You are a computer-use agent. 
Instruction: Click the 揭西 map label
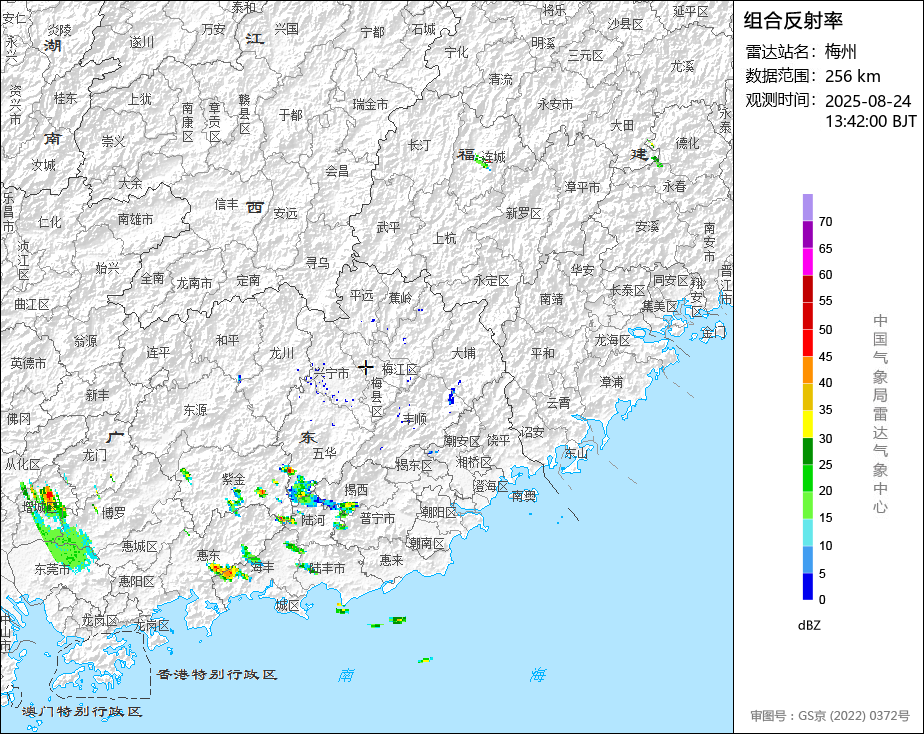(356, 490)
